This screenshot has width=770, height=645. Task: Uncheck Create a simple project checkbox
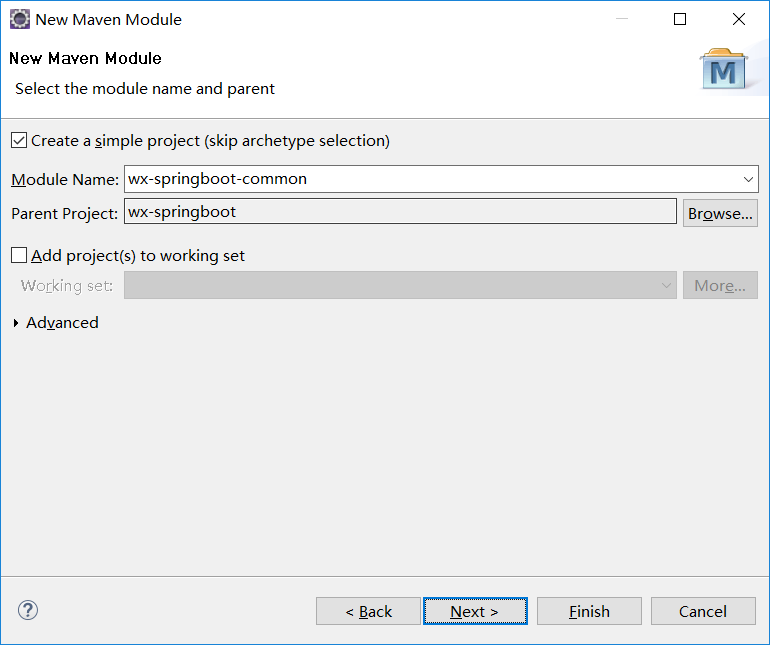(19, 140)
